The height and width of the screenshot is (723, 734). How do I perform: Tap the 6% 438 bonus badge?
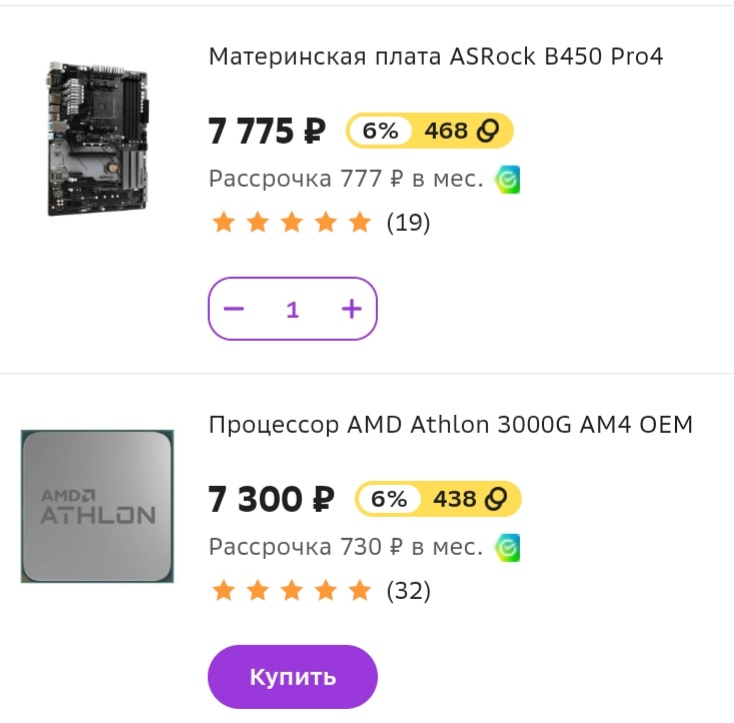tap(438, 499)
